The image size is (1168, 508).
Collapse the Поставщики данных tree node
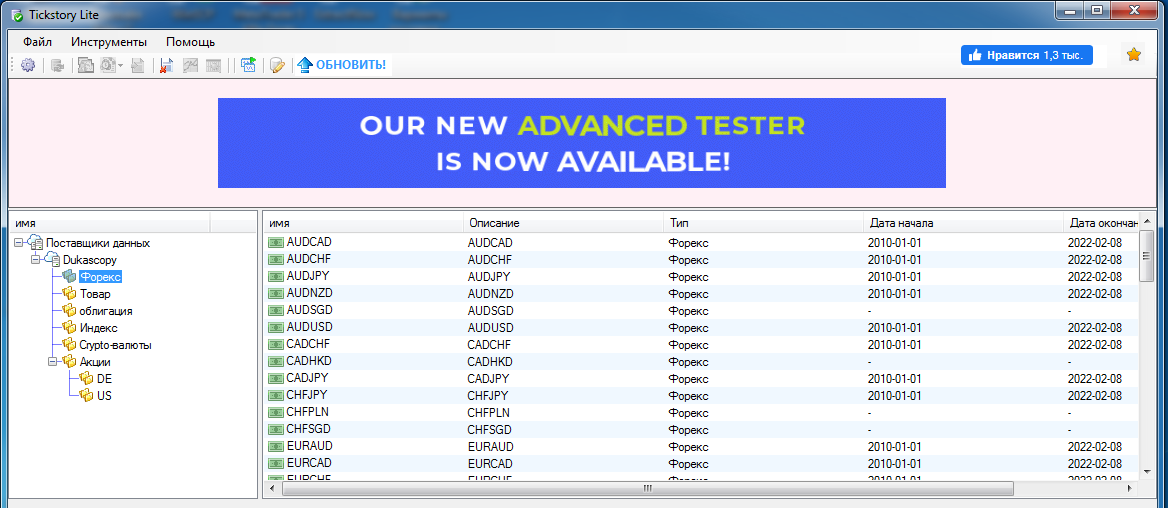tap(18, 243)
